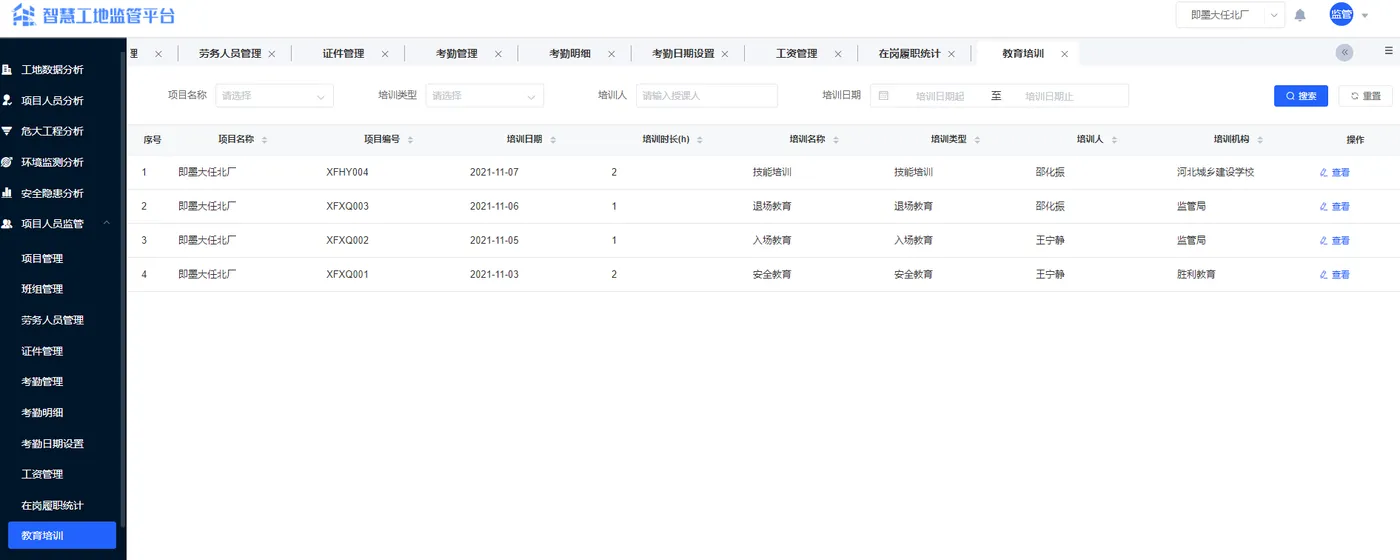Click the 环境监测分析 sidebar icon
This screenshot has width=1400, height=560.
7,162
